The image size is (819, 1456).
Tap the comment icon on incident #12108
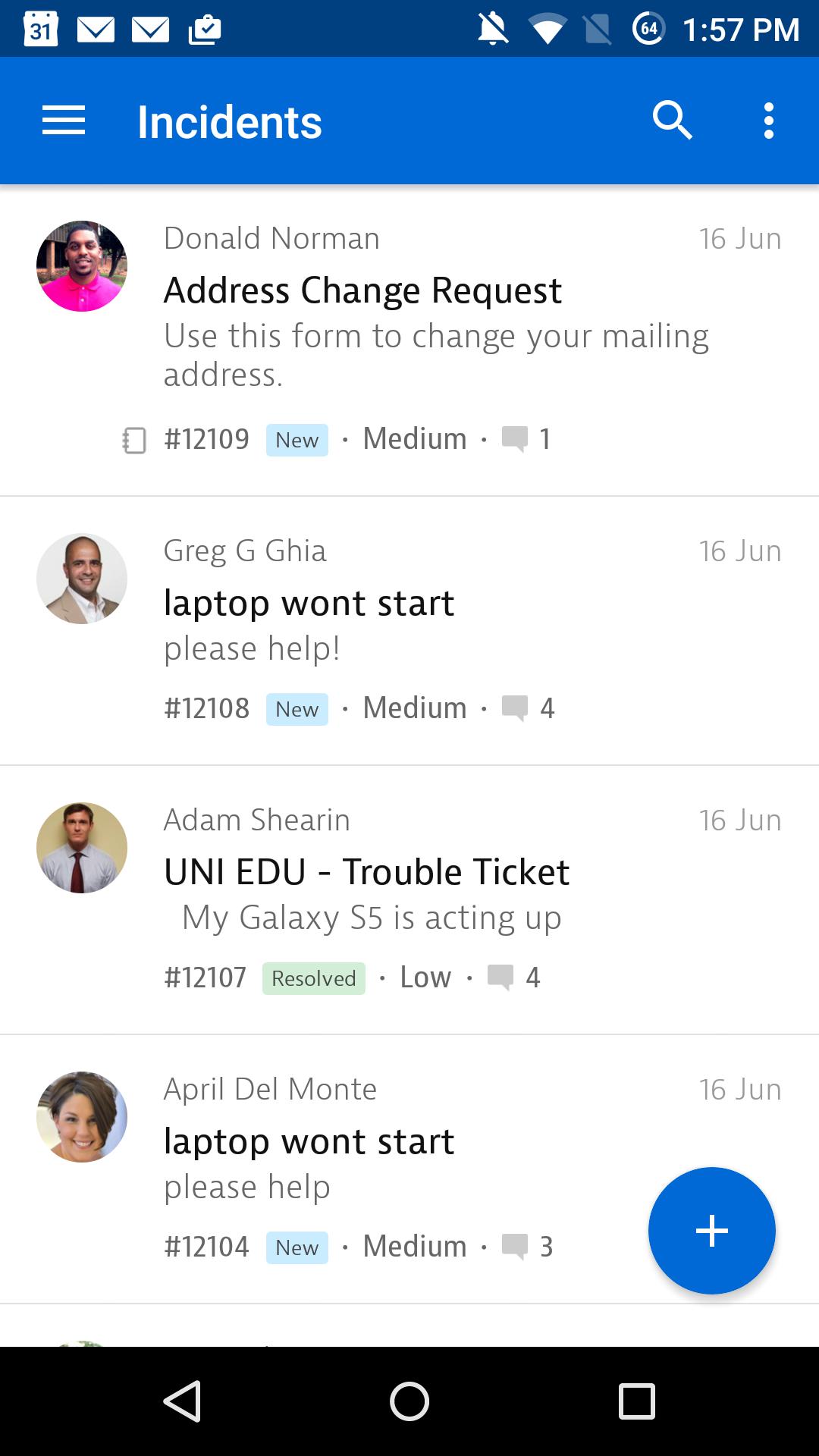515,708
